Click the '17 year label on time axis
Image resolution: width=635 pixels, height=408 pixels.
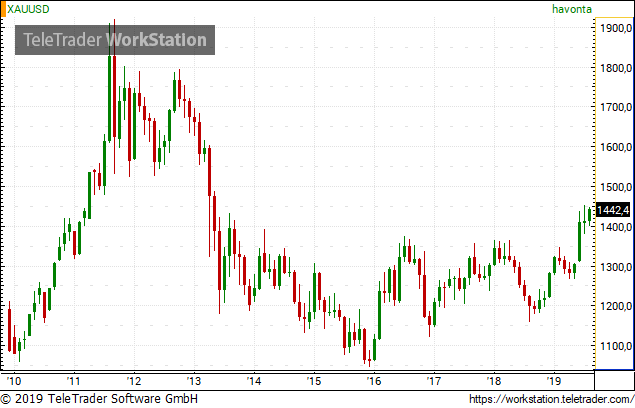click(434, 381)
